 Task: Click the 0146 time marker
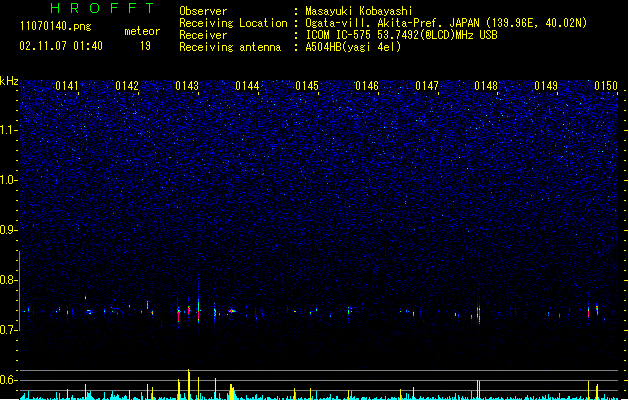(x=367, y=86)
